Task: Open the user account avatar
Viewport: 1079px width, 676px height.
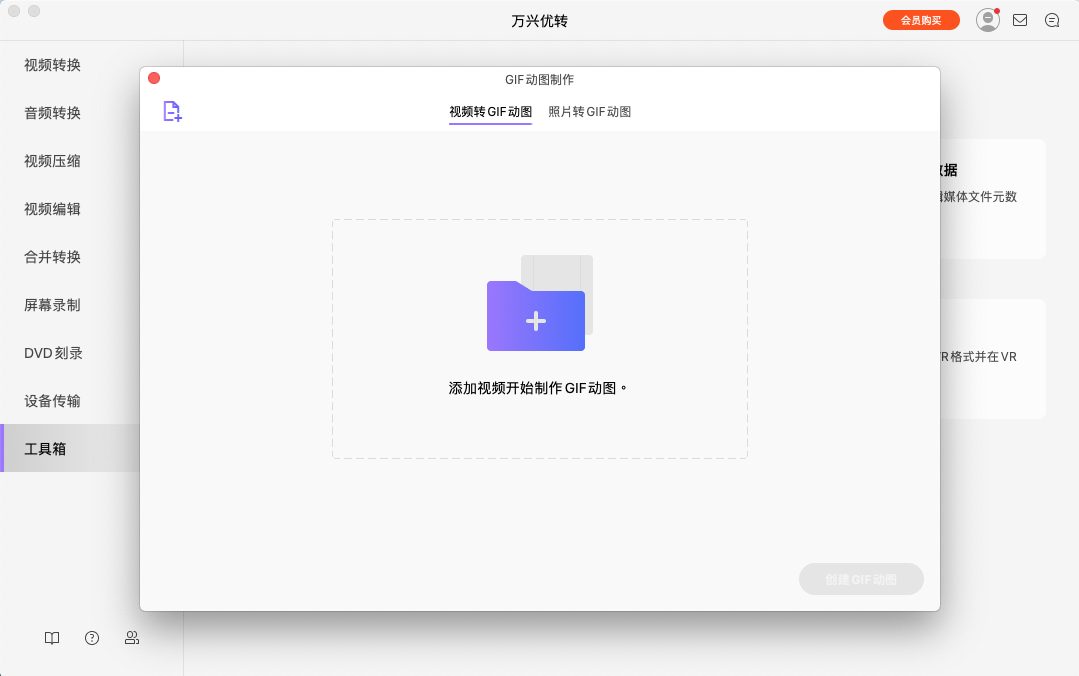Action: click(x=987, y=19)
